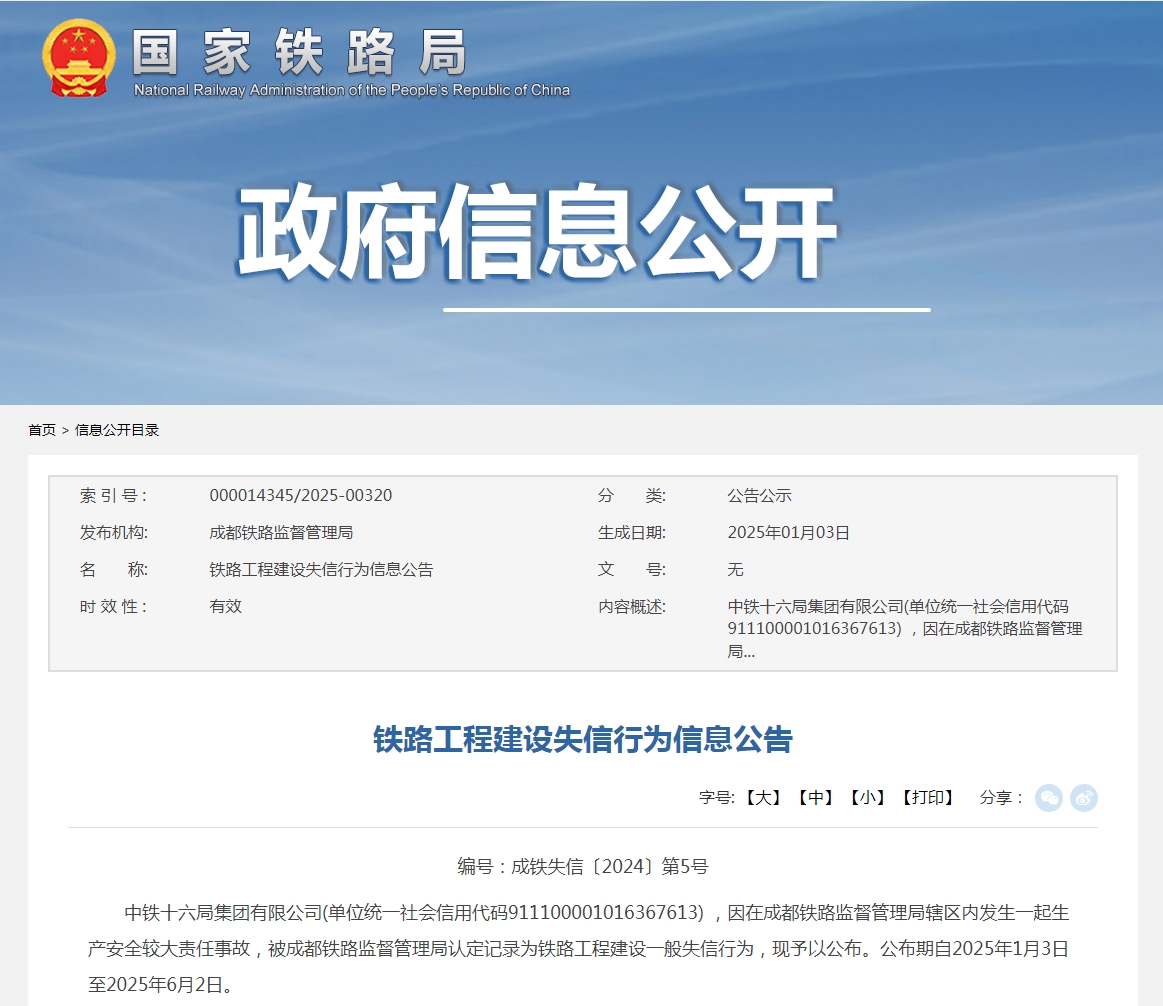Click the line 编号：成铁失信〔2024〕第5号
Viewport: 1163px width, 1006px height.
click(x=583, y=867)
